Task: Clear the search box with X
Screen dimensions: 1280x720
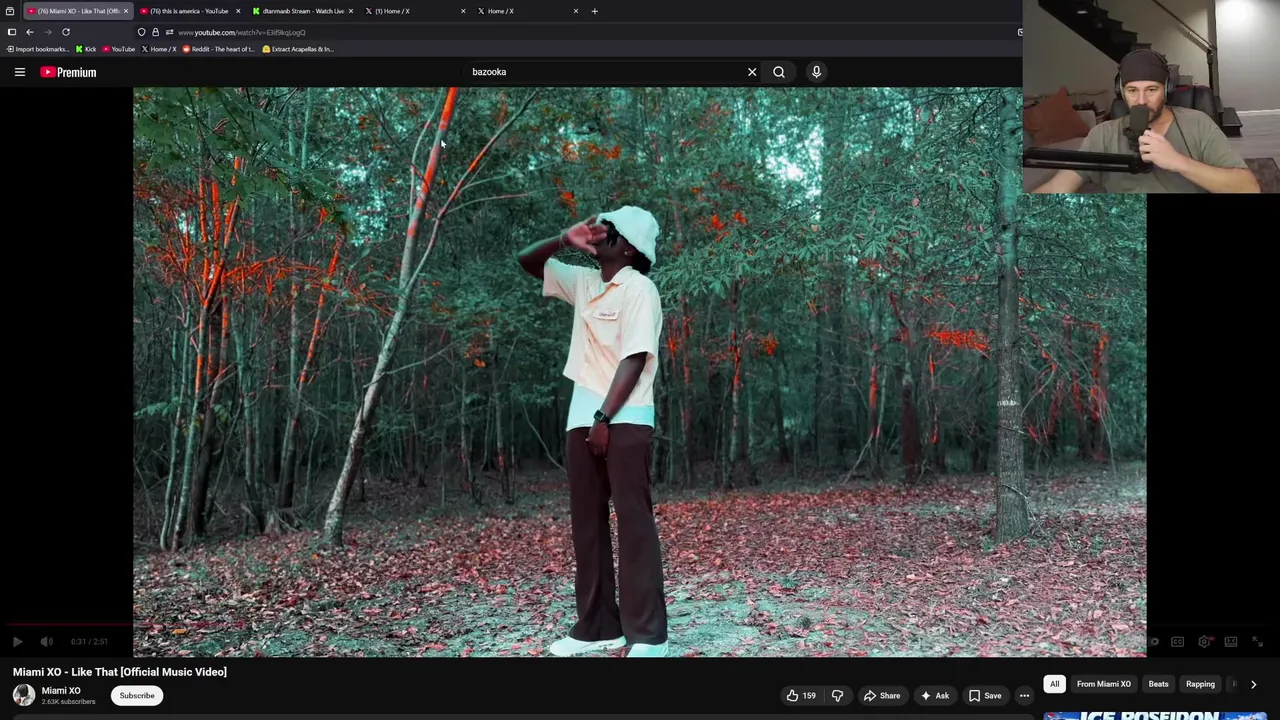Action: point(752,72)
